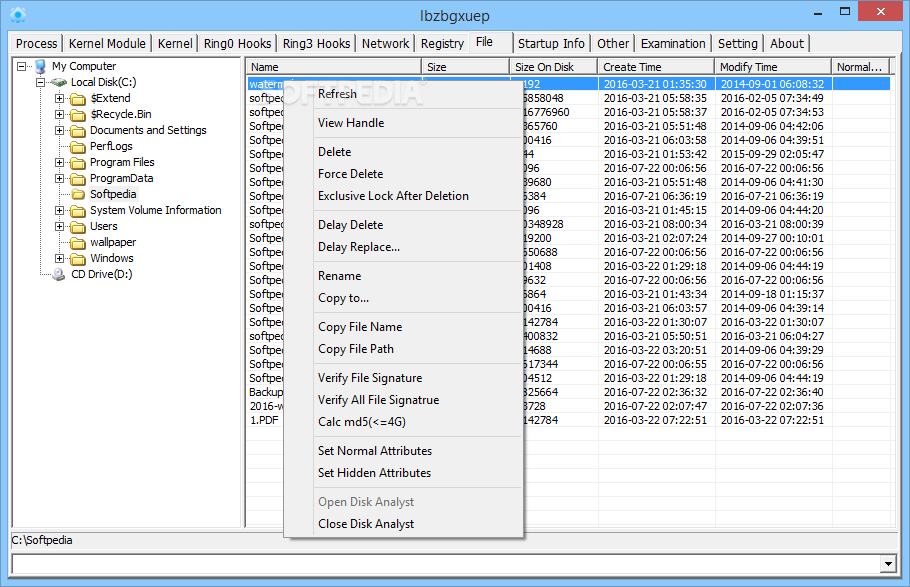This screenshot has height=587, width=910.
Task: Choose Delay Replace... menu entry
Action: pyautogui.click(x=403, y=247)
